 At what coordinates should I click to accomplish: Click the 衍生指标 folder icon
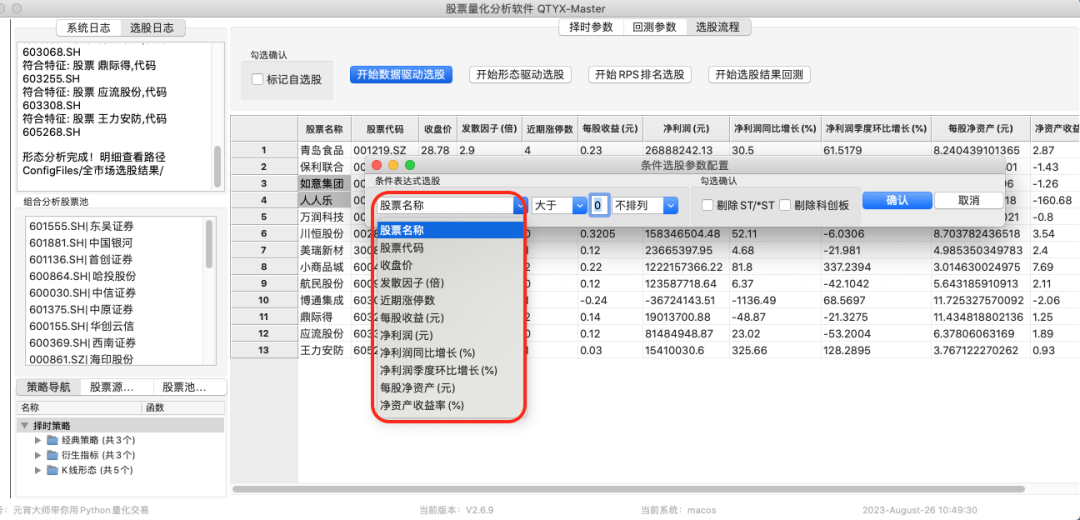tap(53, 455)
